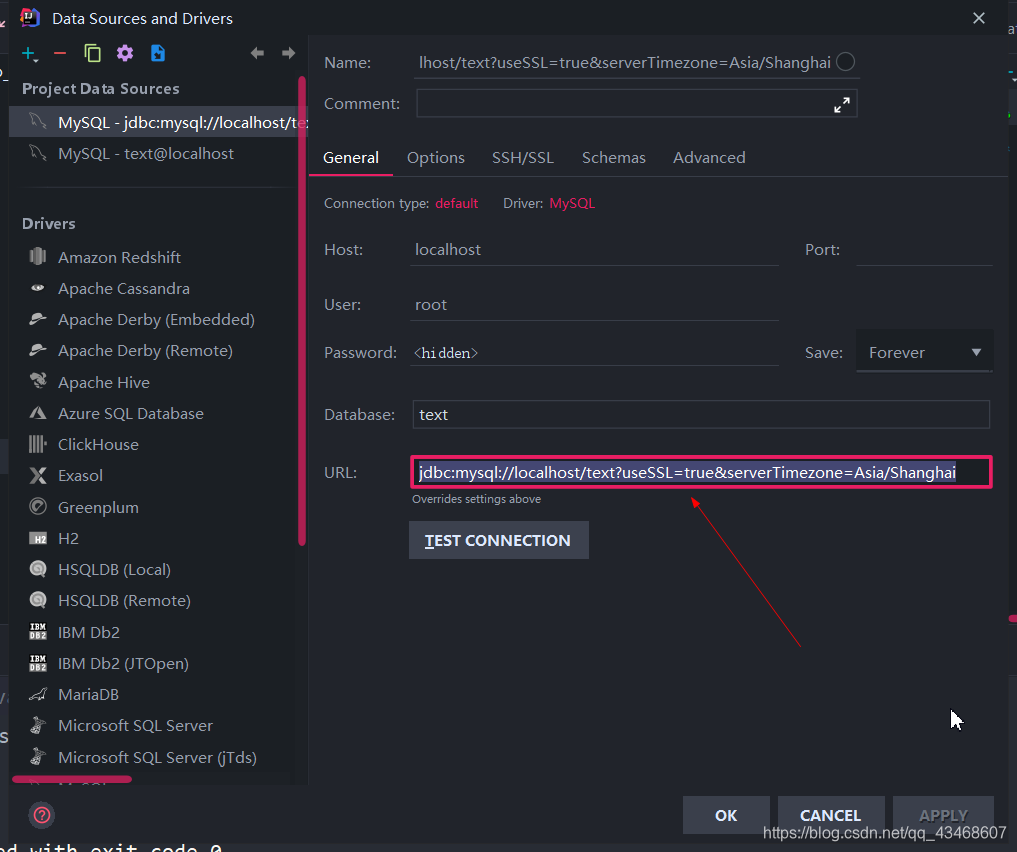Image resolution: width=1017 pixels, height=852 pixels.
Task: Click the data sources list vertical scrollbar
Action: point(302,311)
